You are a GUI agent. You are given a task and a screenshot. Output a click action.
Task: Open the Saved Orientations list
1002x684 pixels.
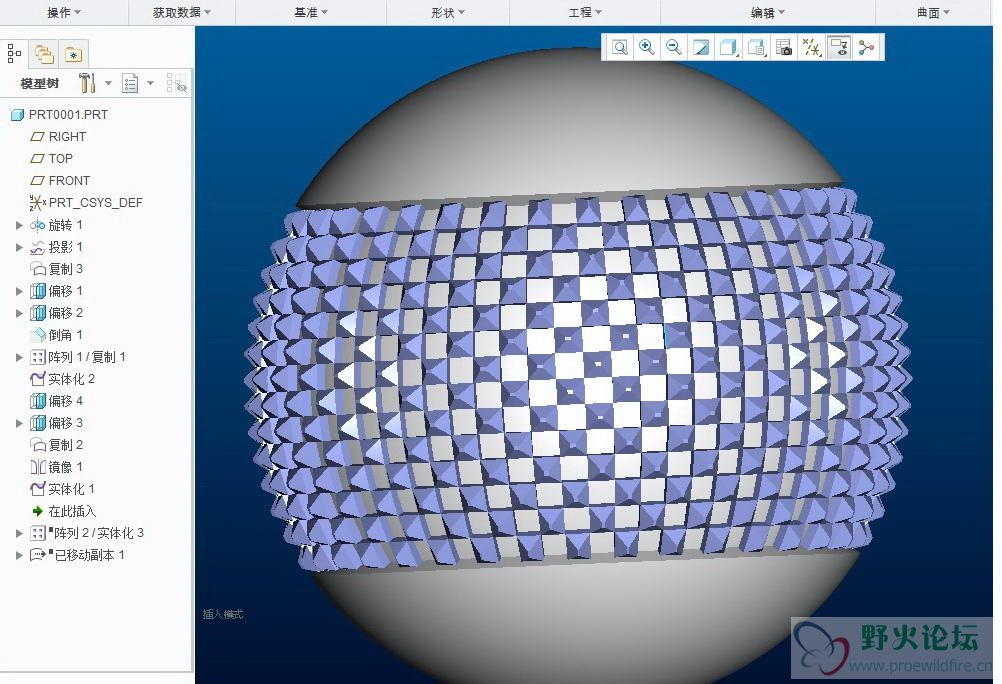[x=757, y=47]
